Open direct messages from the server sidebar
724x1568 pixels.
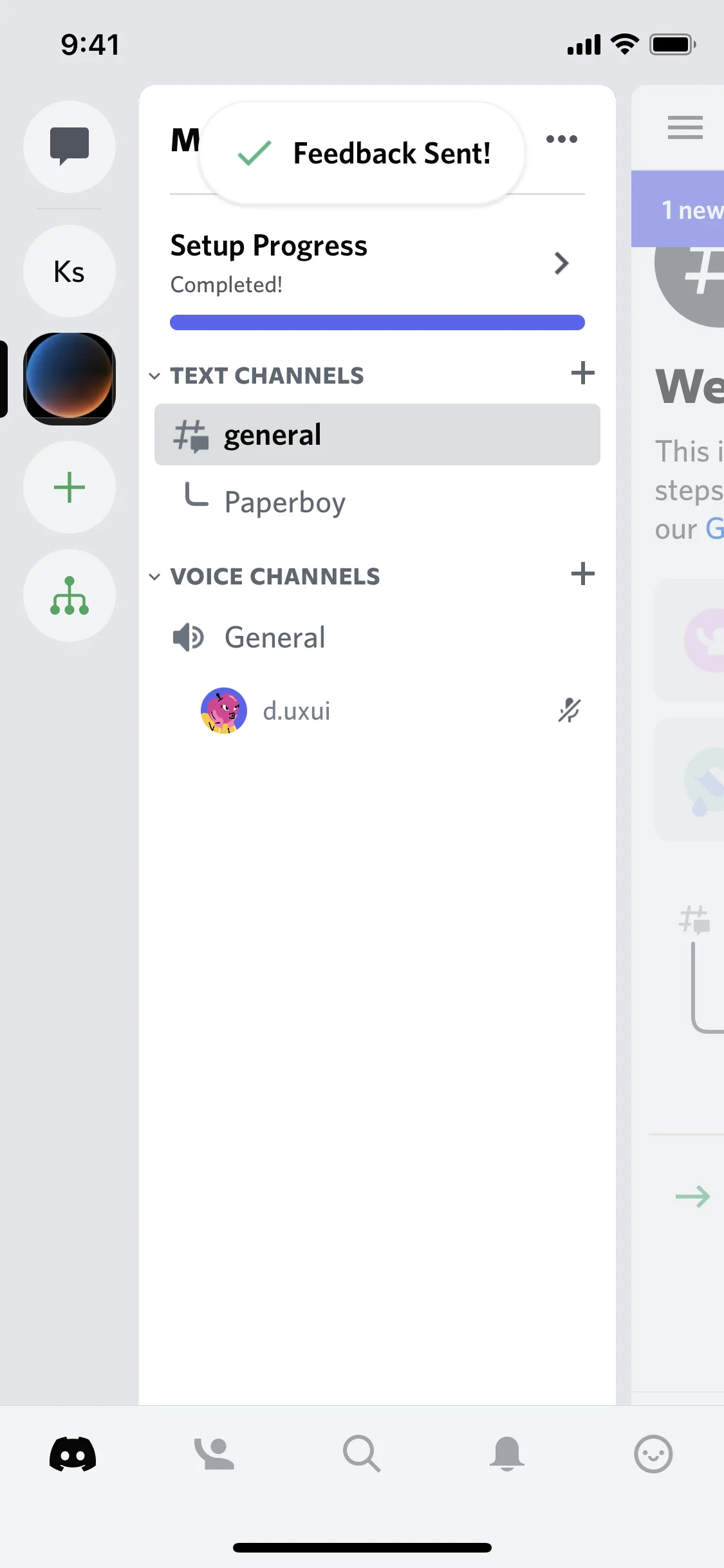(69, 147)
